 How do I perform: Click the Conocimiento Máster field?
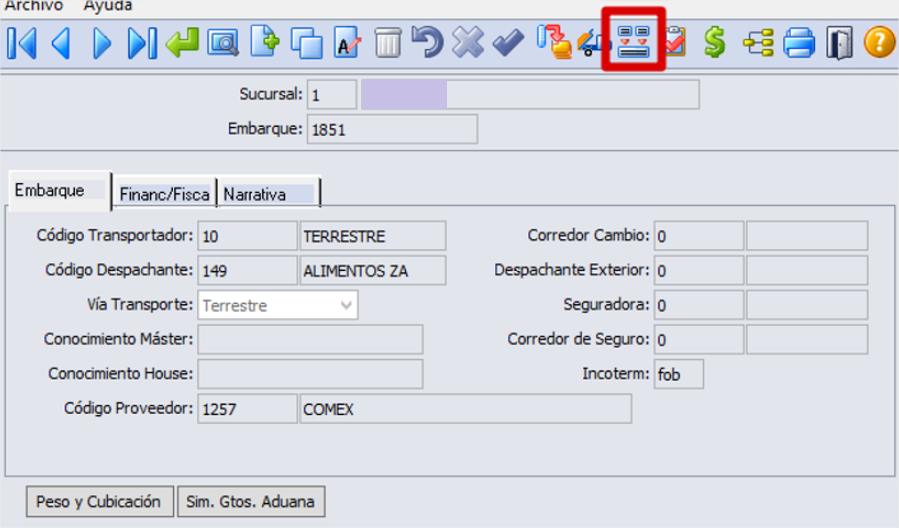(310, 339)
